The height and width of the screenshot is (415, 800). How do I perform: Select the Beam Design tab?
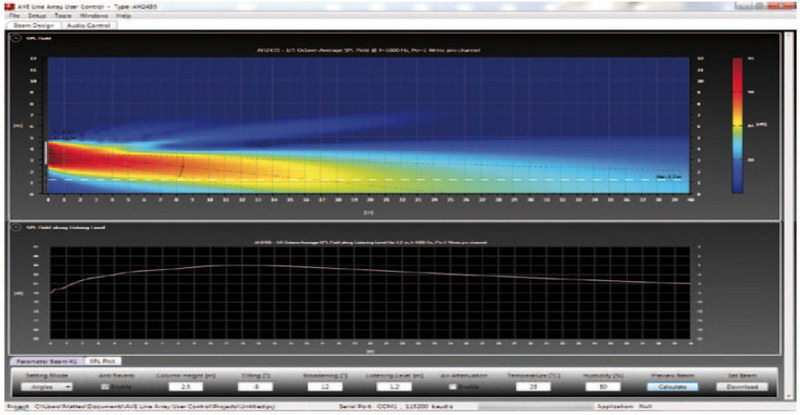point(32,25)
